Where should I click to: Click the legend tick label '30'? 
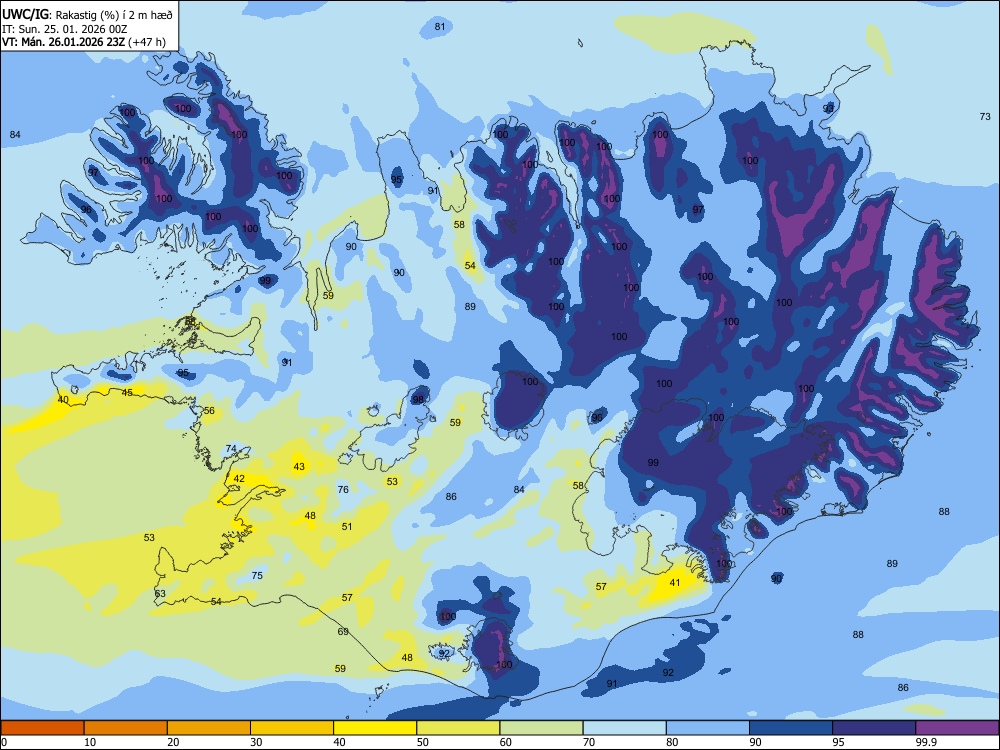(x=256, y=742)
